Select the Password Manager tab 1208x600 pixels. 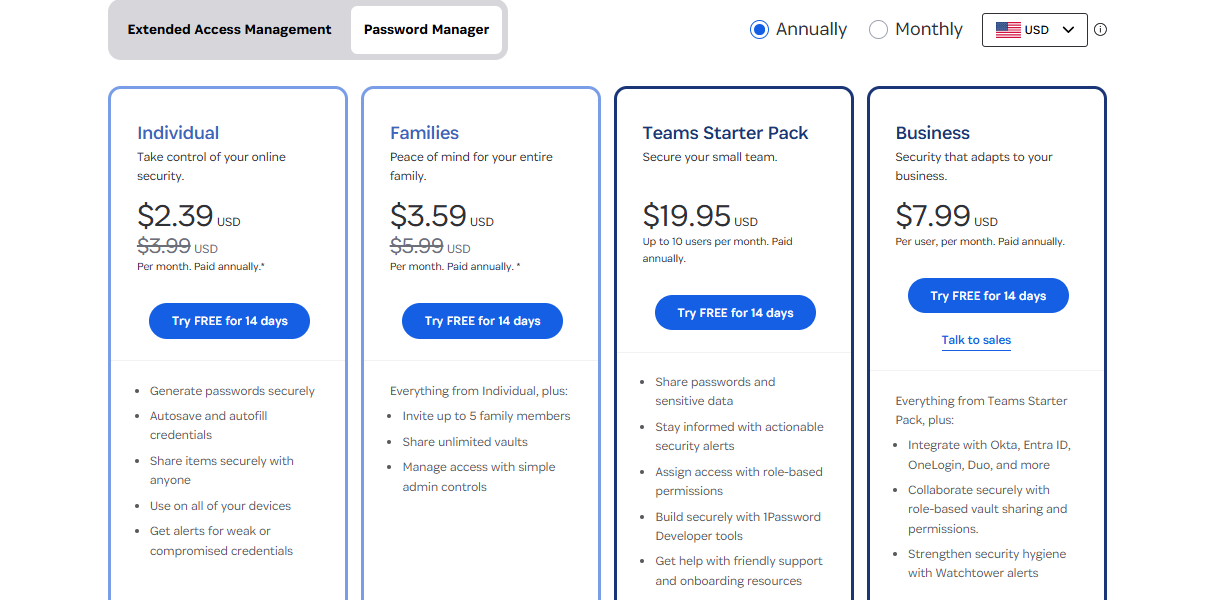[x=426, y=30]
